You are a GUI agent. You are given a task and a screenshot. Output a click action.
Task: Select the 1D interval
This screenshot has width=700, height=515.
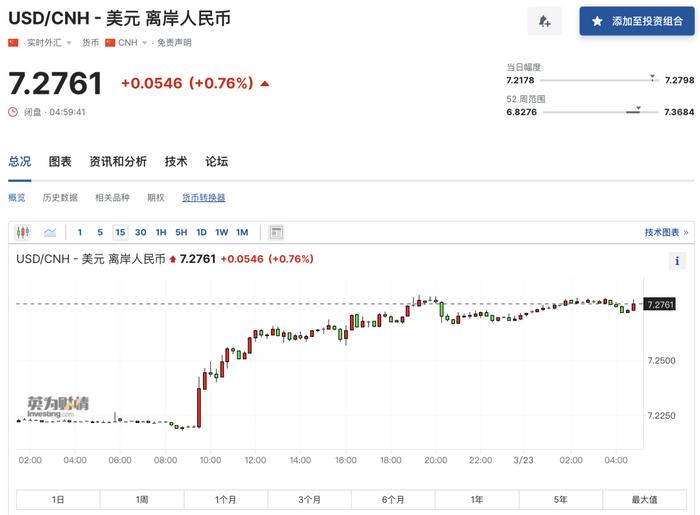(201, 232)
